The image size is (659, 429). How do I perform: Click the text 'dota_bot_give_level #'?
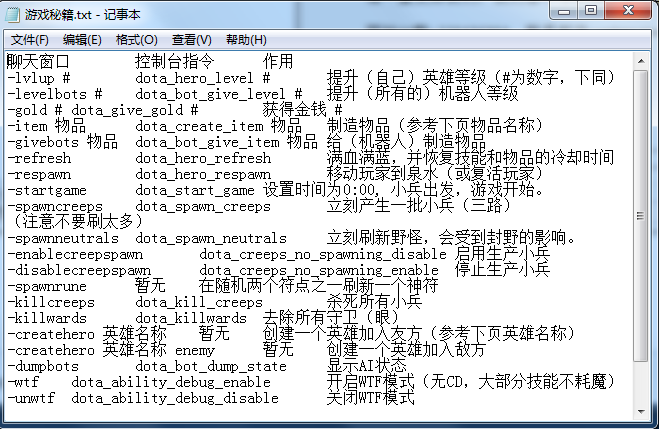(x=219, y=94)
